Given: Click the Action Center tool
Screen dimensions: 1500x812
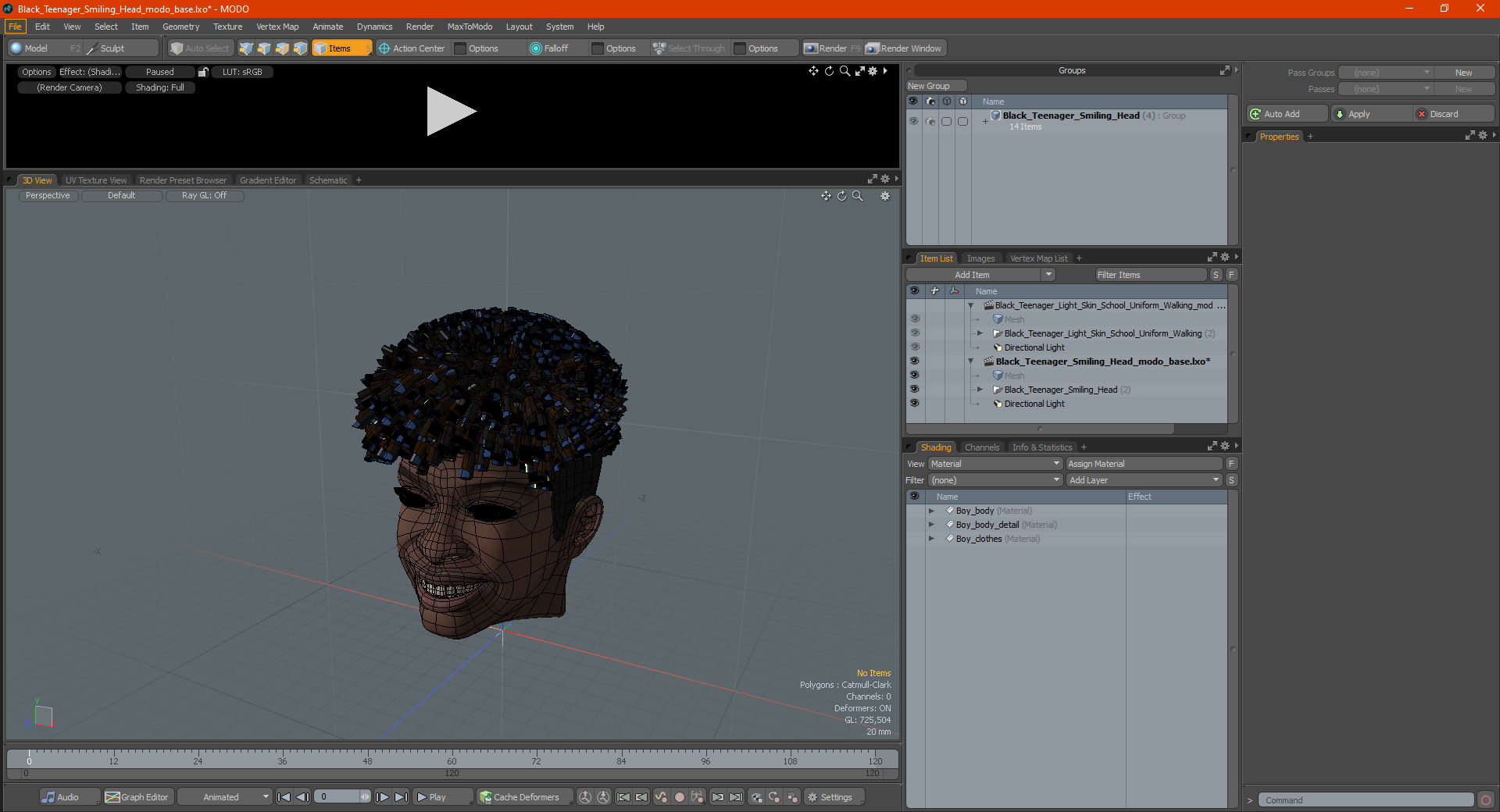Looking at the screenshot, I should click(x=412, y=48).
